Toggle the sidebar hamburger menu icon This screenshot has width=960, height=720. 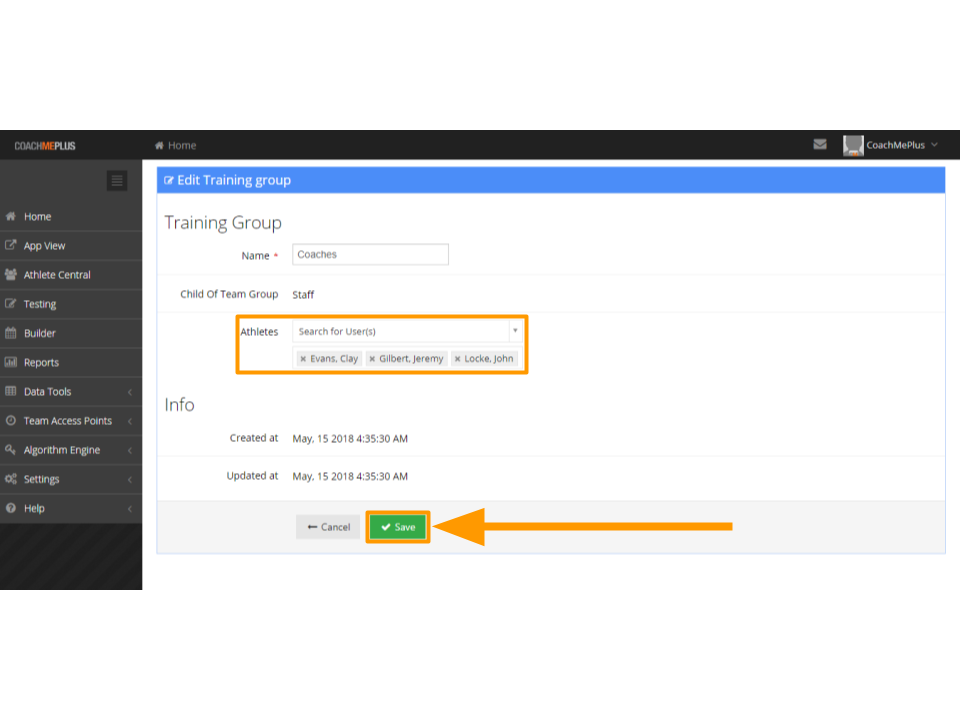(117, 181)
